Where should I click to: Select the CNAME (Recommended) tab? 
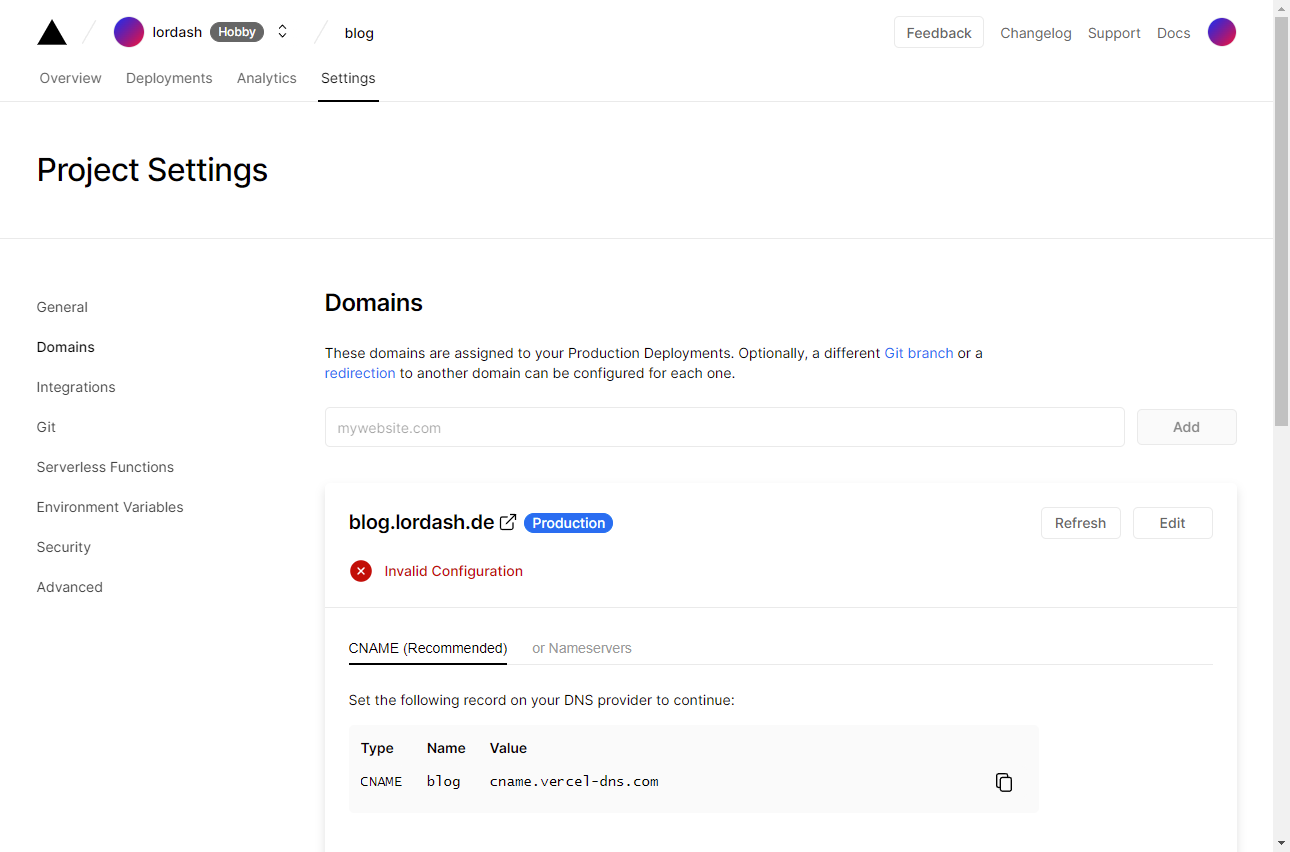coord(428,648)
